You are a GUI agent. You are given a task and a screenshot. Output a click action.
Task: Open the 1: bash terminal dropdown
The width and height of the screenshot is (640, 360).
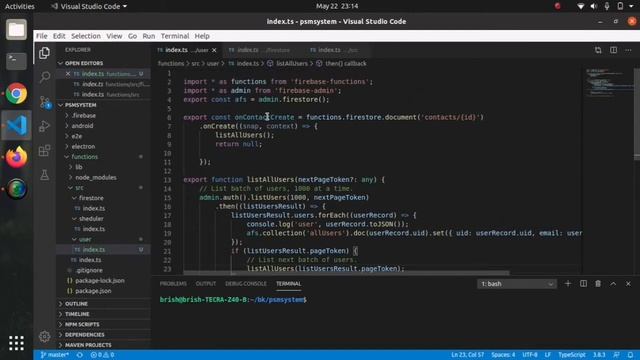coord(517,284)
